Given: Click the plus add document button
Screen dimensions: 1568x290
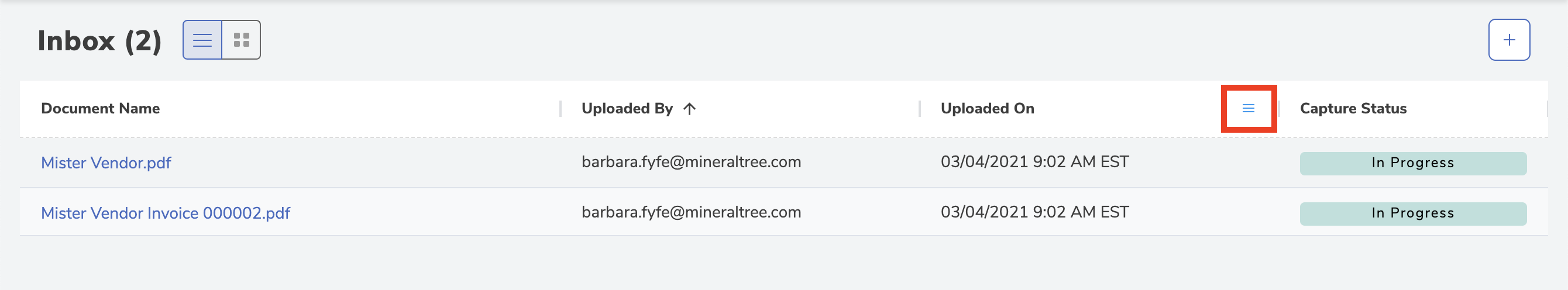Looking at the screenshot, I should (x=1509, y=40).
